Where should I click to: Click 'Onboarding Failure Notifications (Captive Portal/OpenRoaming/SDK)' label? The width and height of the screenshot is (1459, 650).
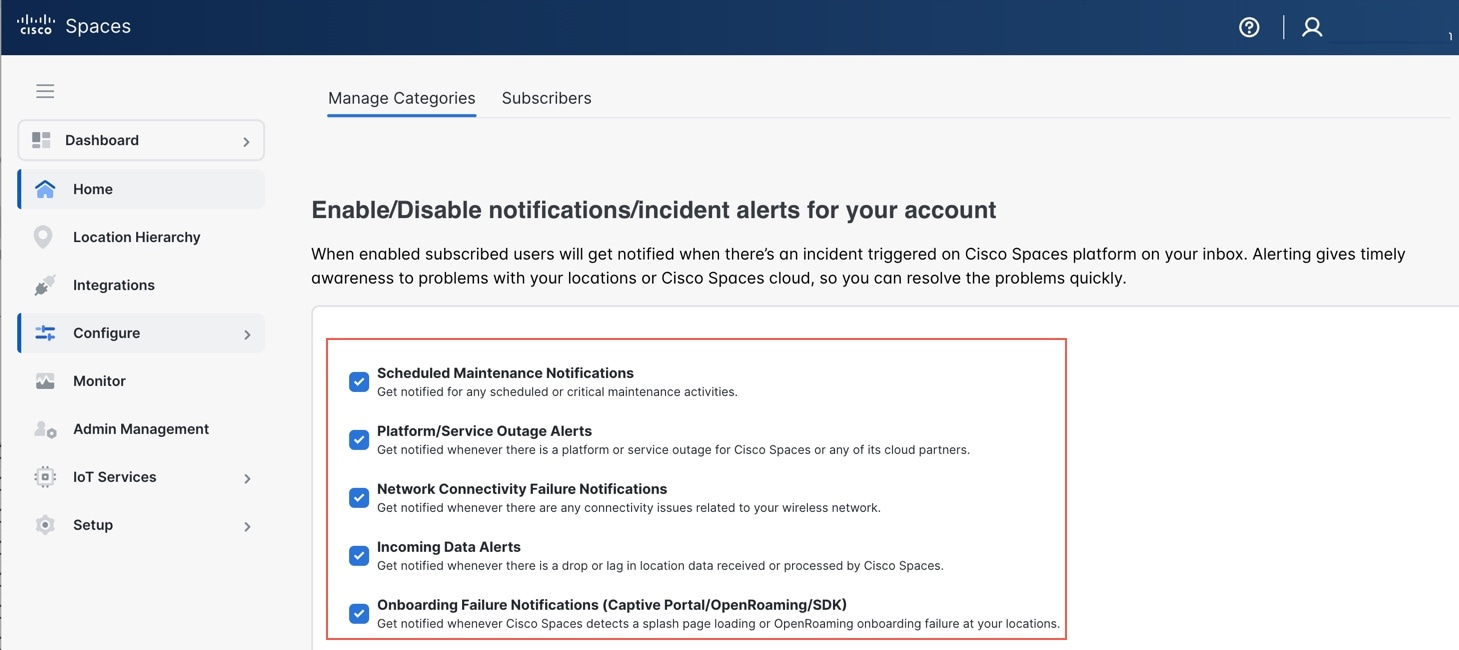[x=612, y=605]
